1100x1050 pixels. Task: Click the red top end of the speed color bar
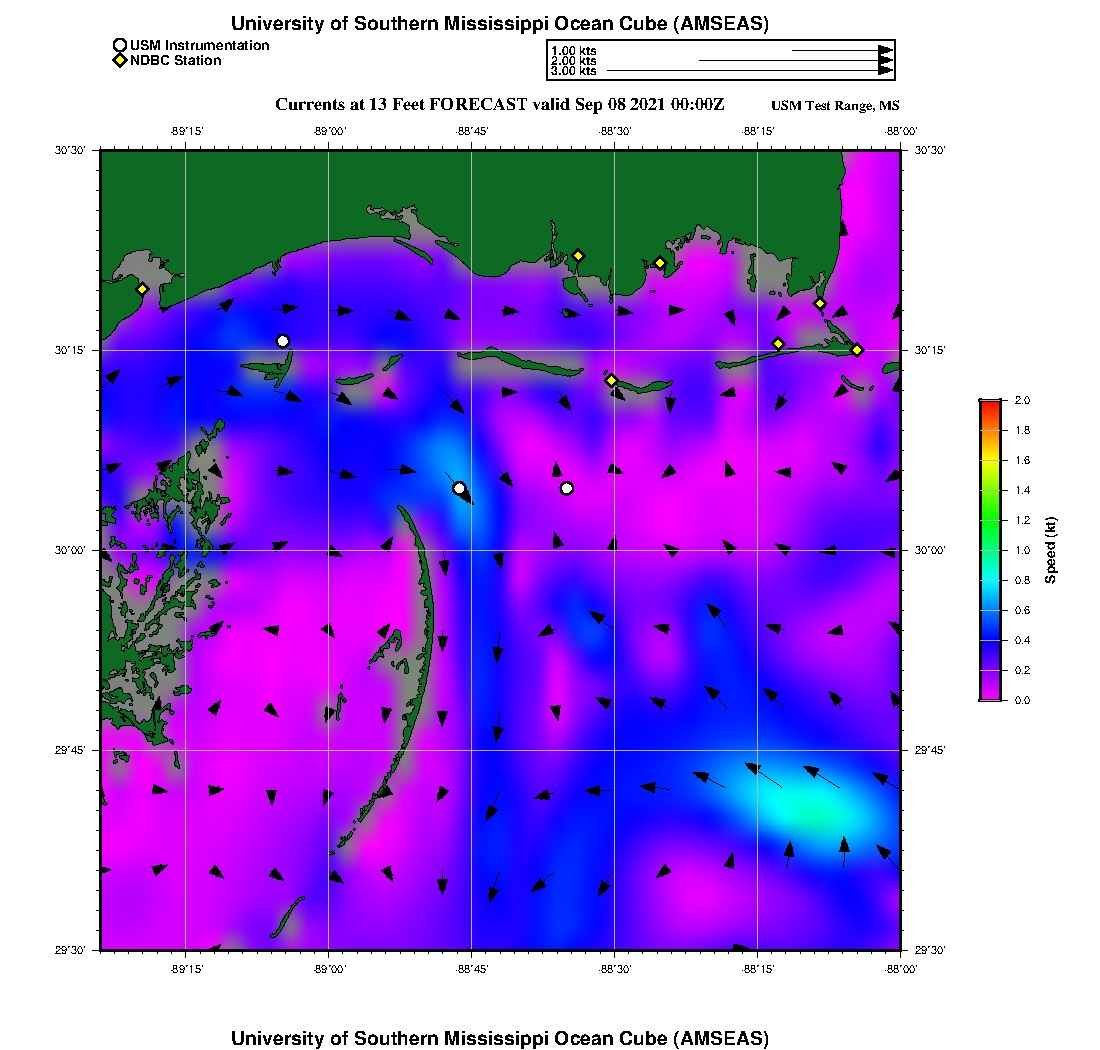pos(990,403)
